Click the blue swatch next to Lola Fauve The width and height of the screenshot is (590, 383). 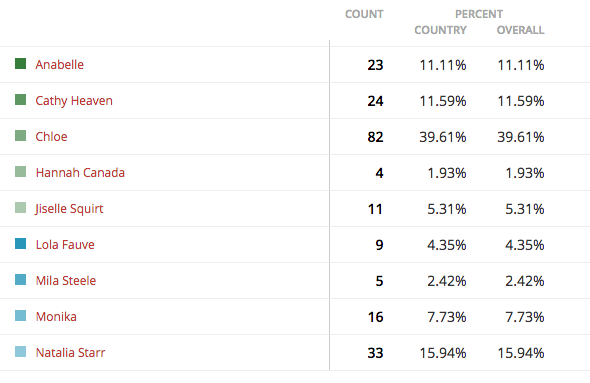[20, 243]
